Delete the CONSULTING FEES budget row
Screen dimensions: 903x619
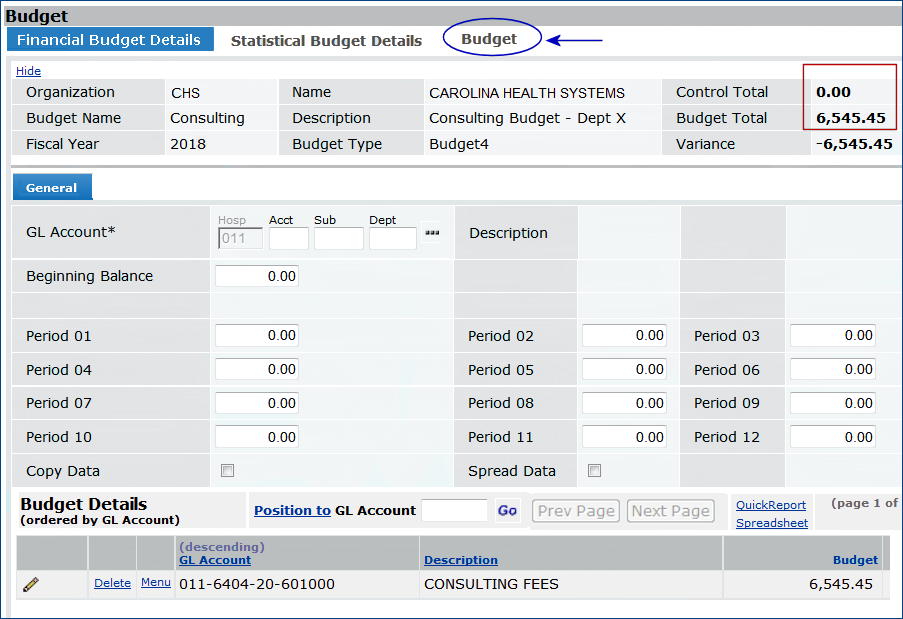point(112,583)
